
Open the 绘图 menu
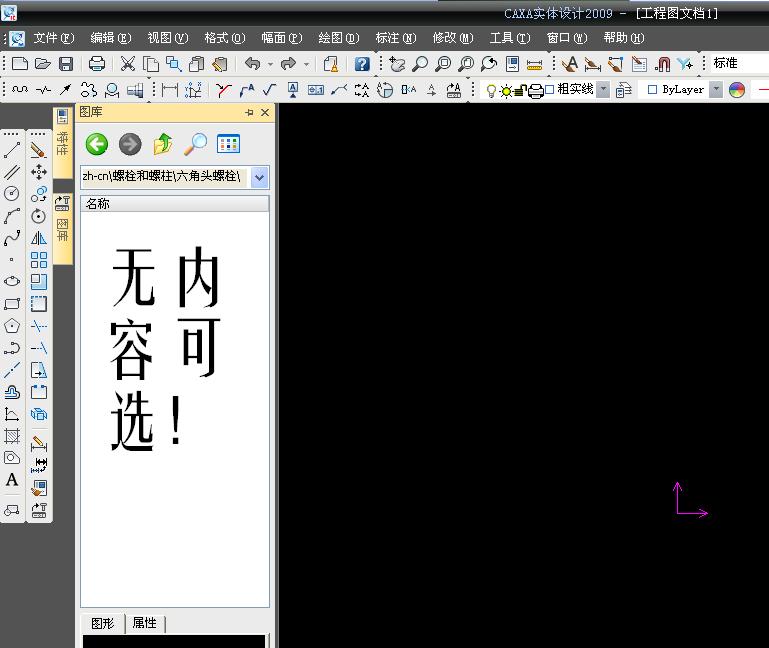pos(338,38)
